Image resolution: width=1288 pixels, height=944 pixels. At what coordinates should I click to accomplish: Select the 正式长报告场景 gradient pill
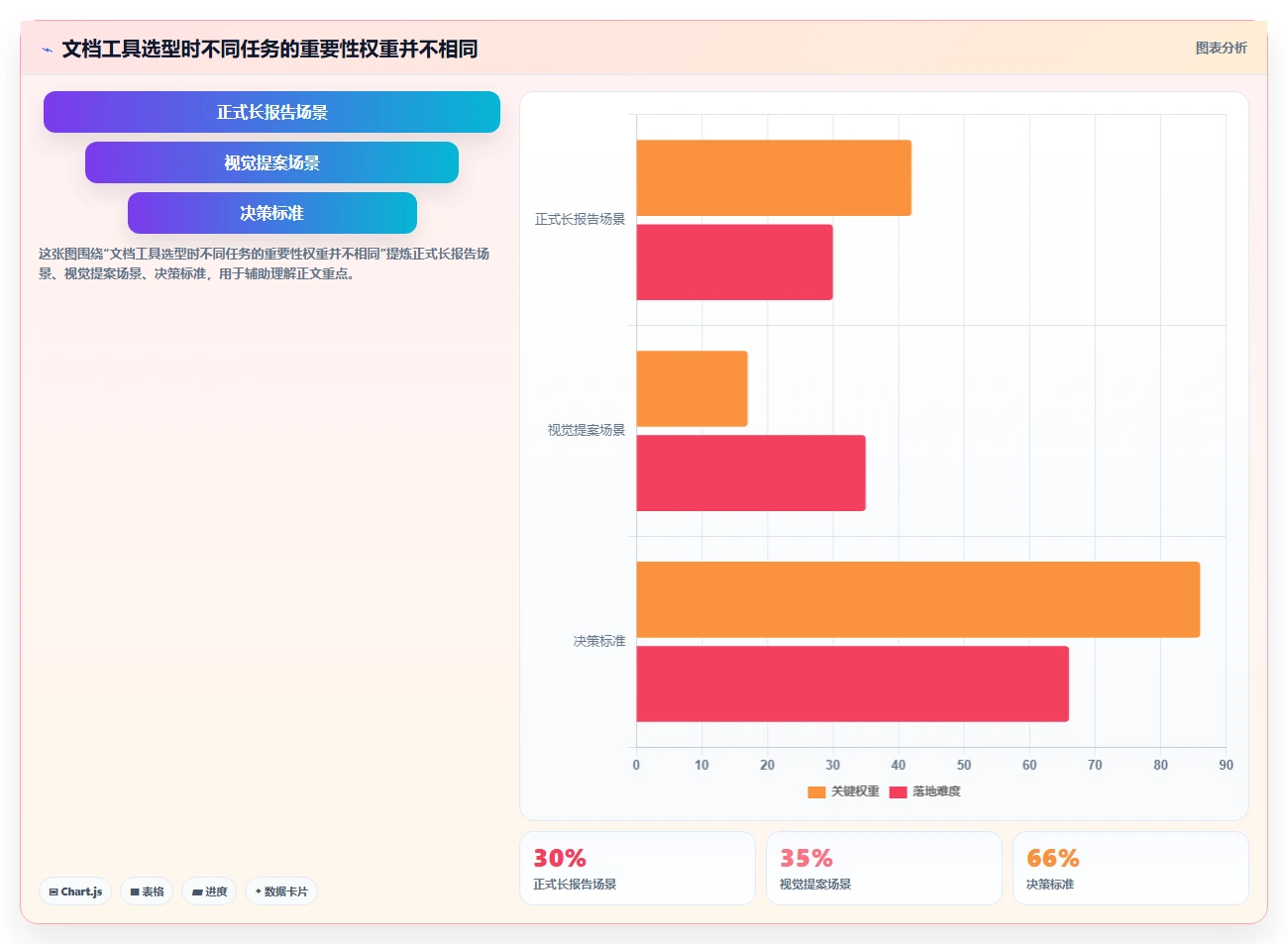click(x=271, y=112)
